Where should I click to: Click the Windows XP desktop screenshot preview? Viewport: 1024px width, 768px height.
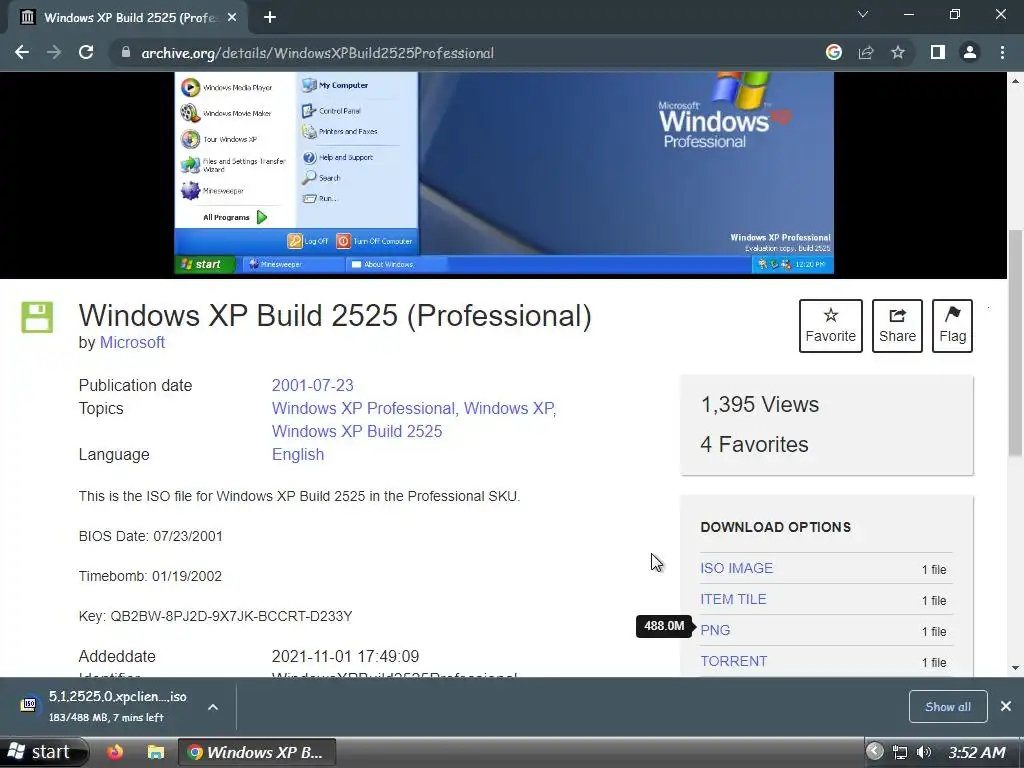pyautogui.click(x=504, y=173)
